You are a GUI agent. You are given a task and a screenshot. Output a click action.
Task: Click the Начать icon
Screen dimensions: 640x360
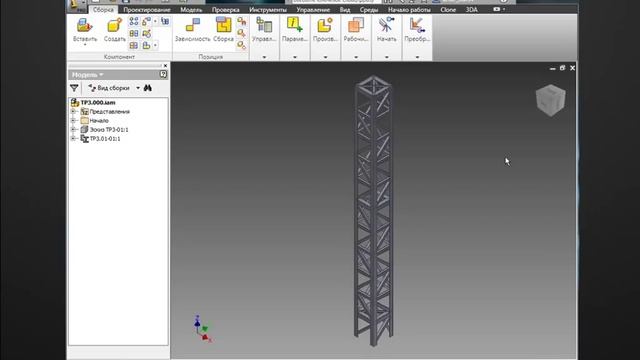[386, 25]
